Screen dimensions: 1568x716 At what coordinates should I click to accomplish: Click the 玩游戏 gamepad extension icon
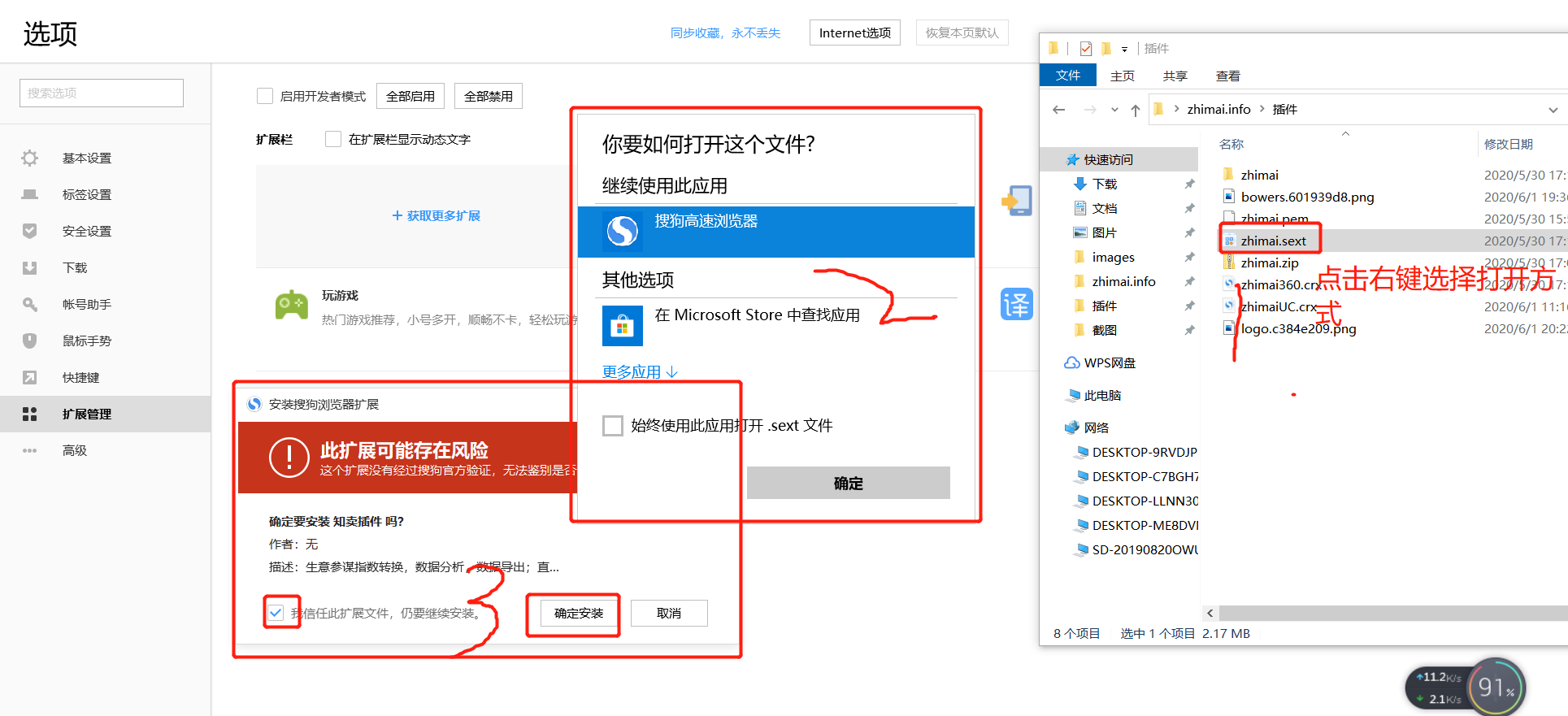click(292, 306)
